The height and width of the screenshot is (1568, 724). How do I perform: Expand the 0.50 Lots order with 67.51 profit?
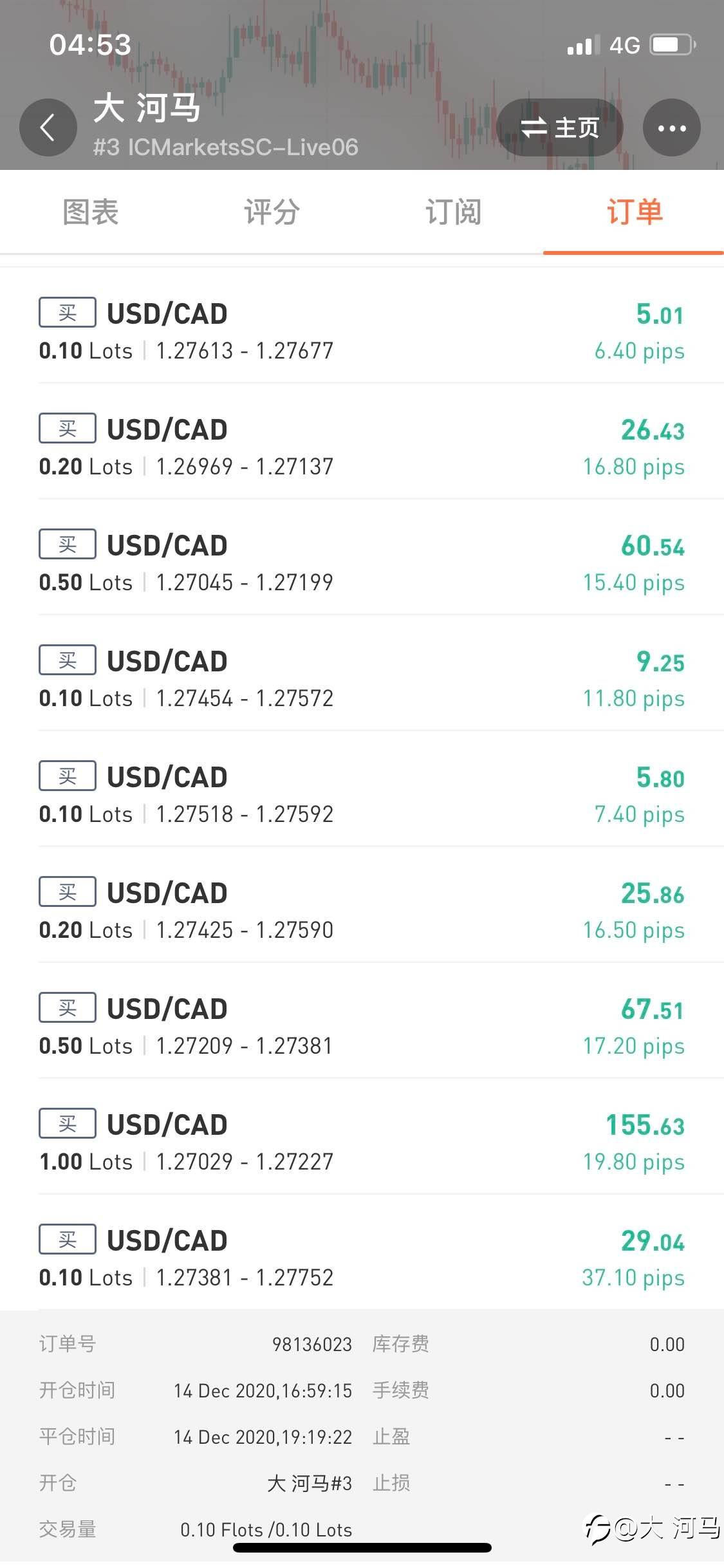pos(360,1026)
